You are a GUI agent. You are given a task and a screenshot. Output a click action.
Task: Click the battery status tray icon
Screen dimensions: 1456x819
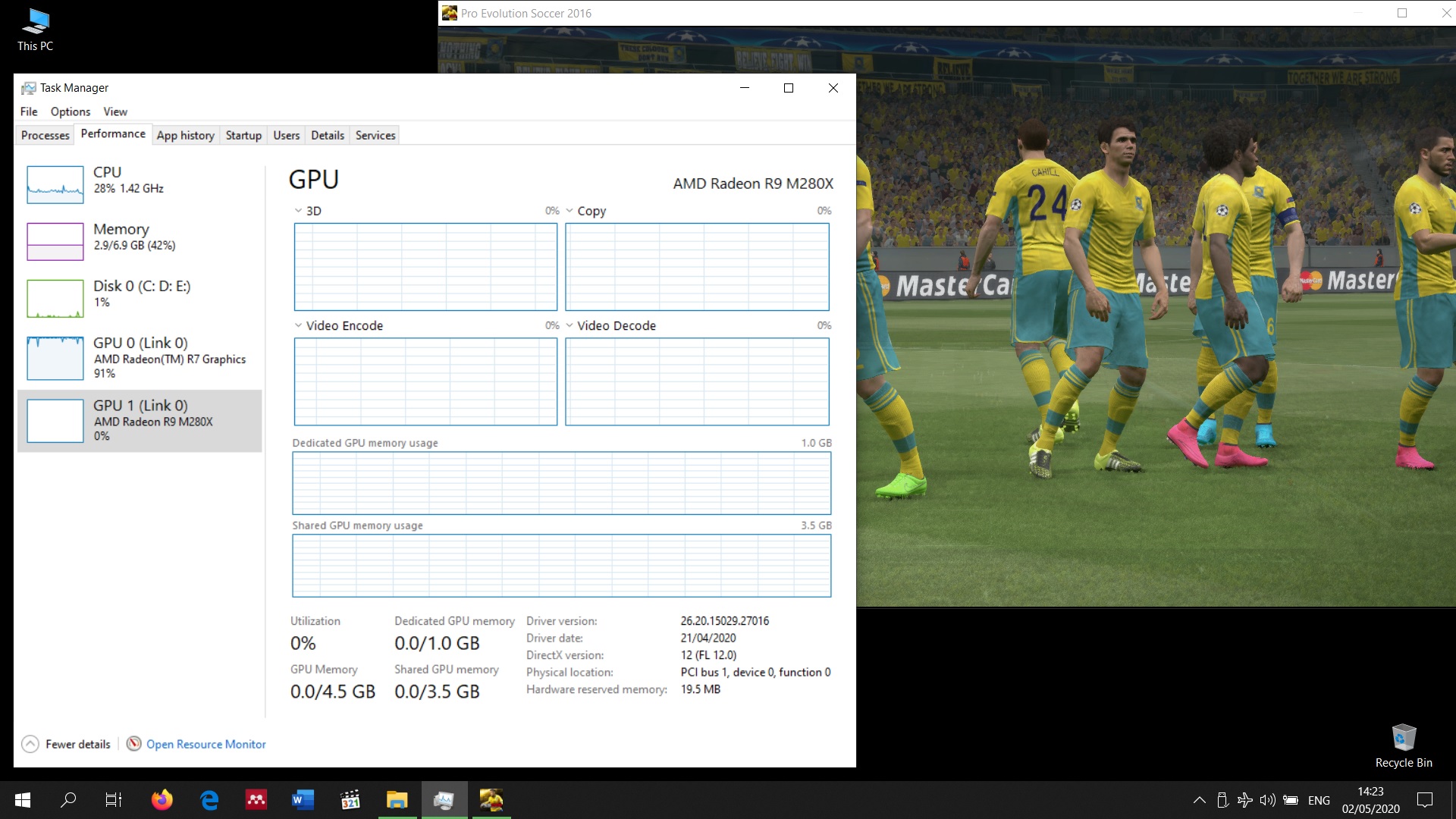[x=1290, y=800]
